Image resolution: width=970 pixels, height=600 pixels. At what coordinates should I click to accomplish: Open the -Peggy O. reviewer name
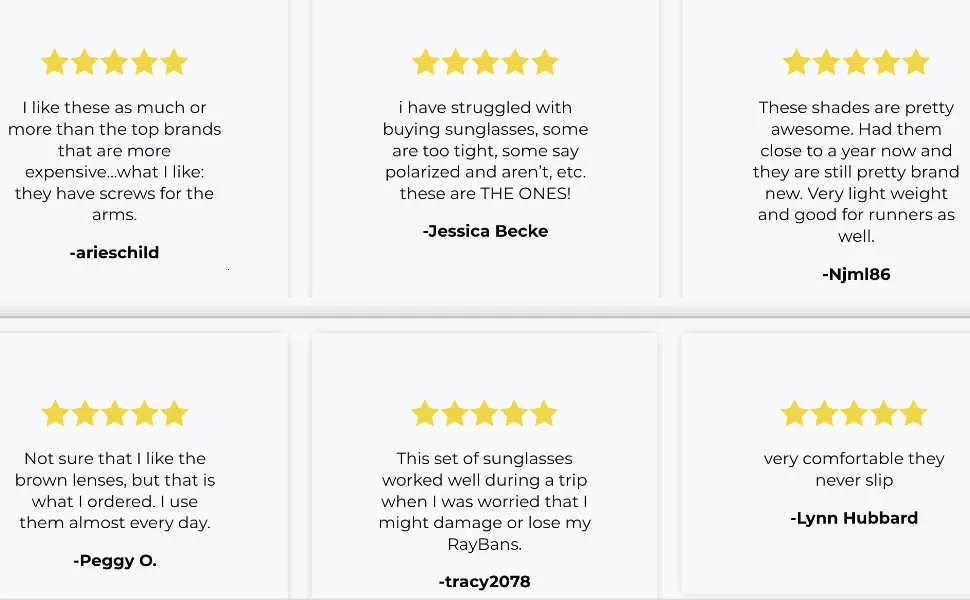tap(114, 561)
